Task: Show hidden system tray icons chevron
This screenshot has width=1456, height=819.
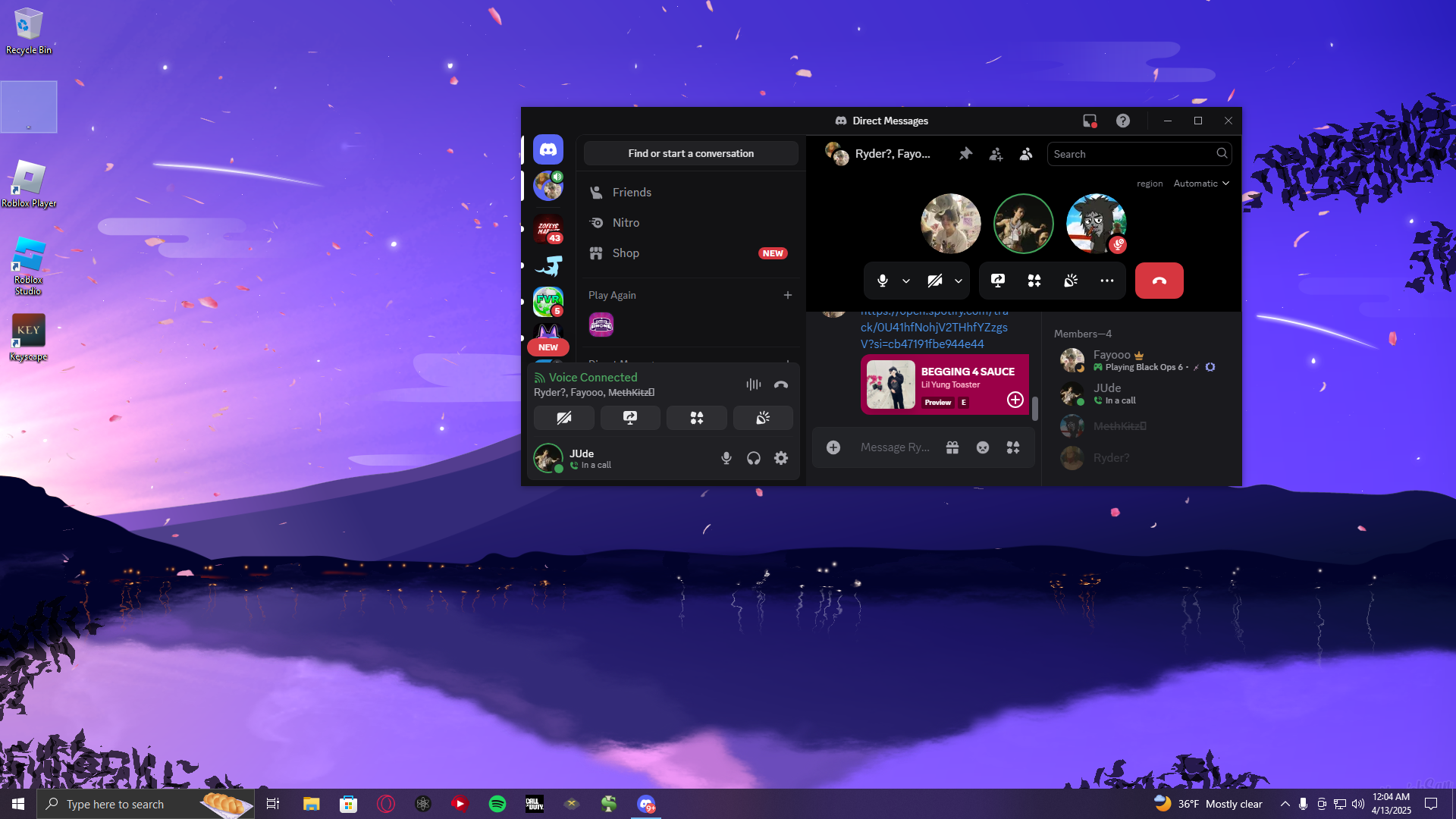Action: [1285, 804]
